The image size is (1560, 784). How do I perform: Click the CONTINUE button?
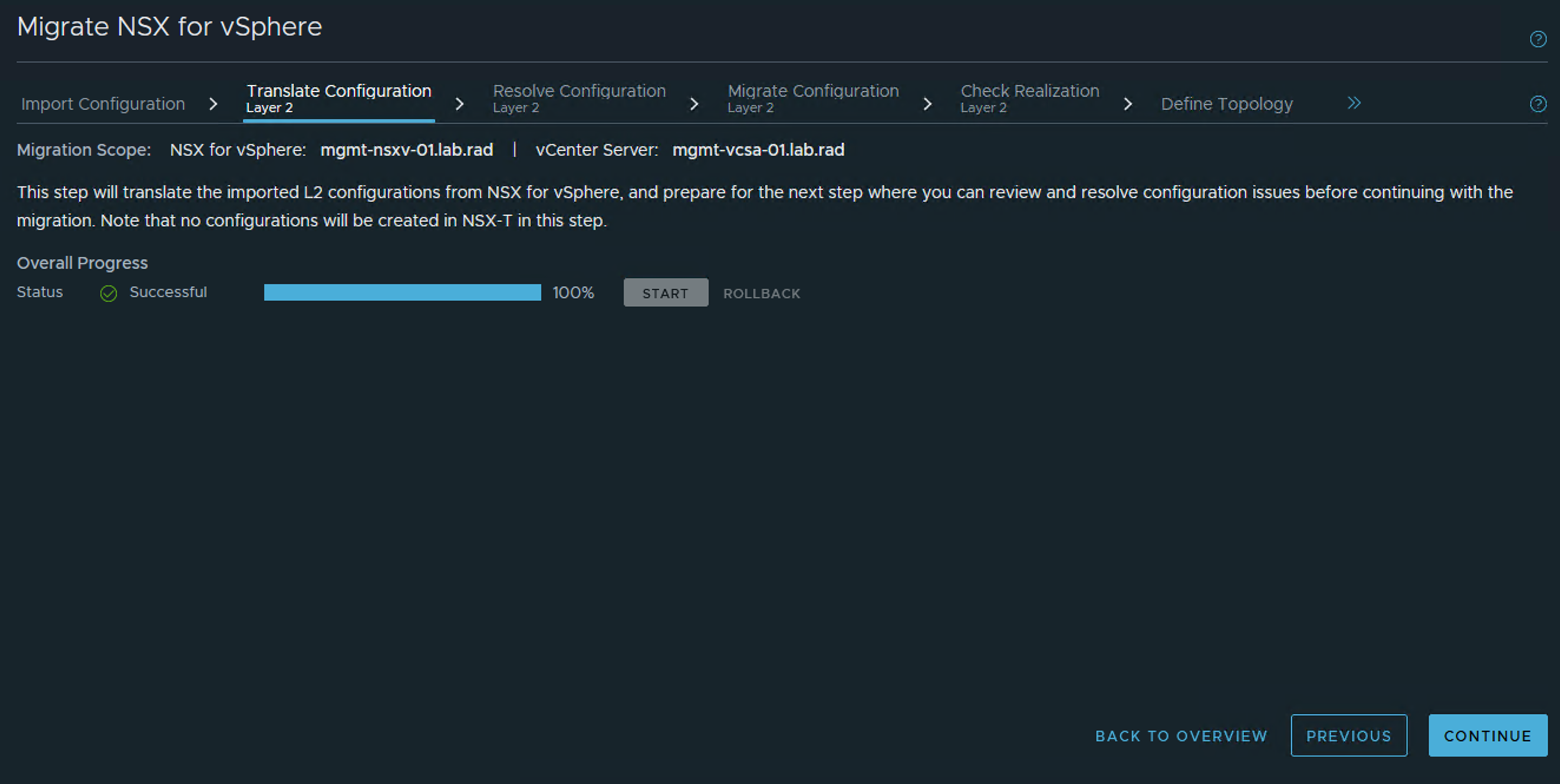click(1487, 736)
